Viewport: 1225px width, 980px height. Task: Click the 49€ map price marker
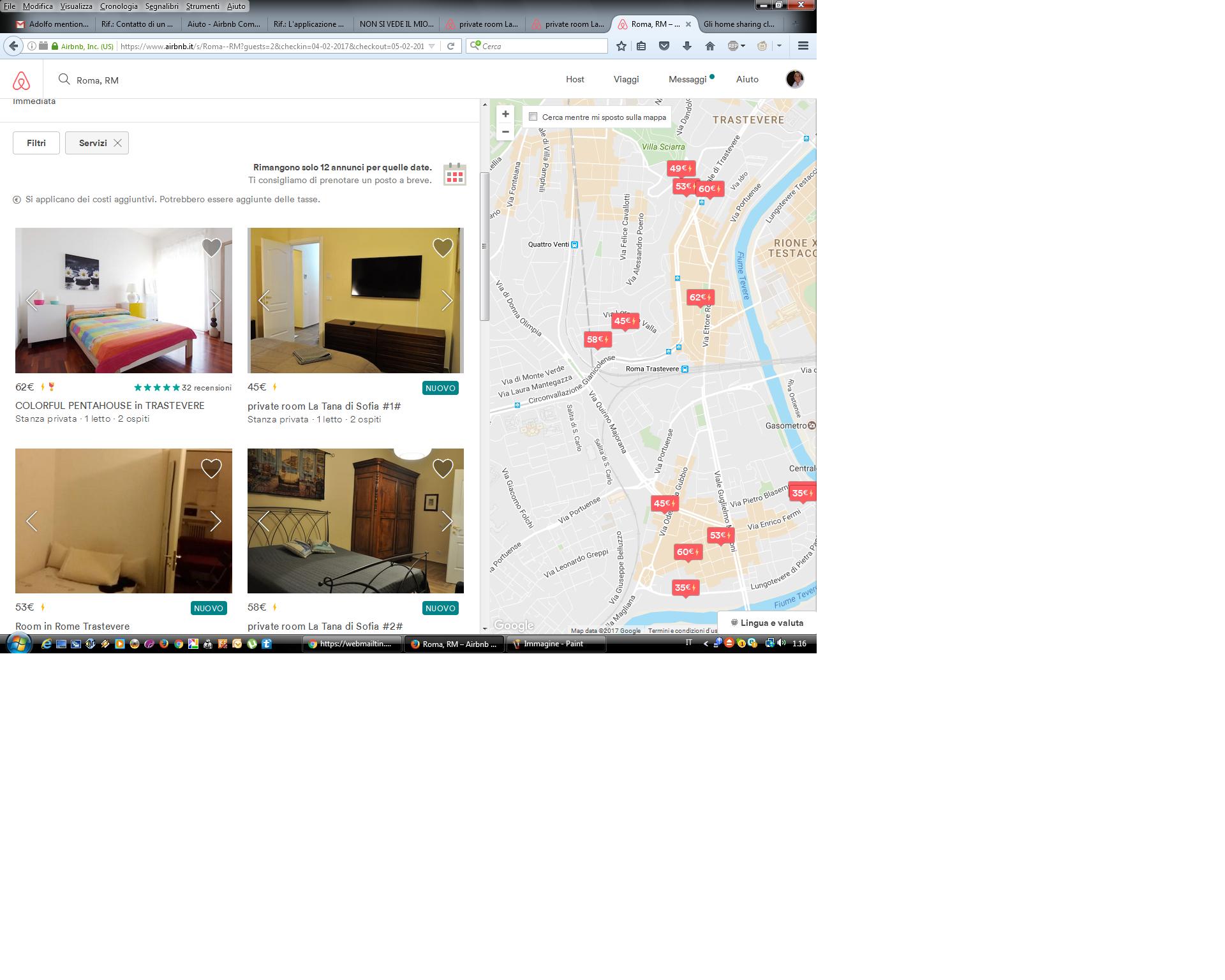(680, 169)
